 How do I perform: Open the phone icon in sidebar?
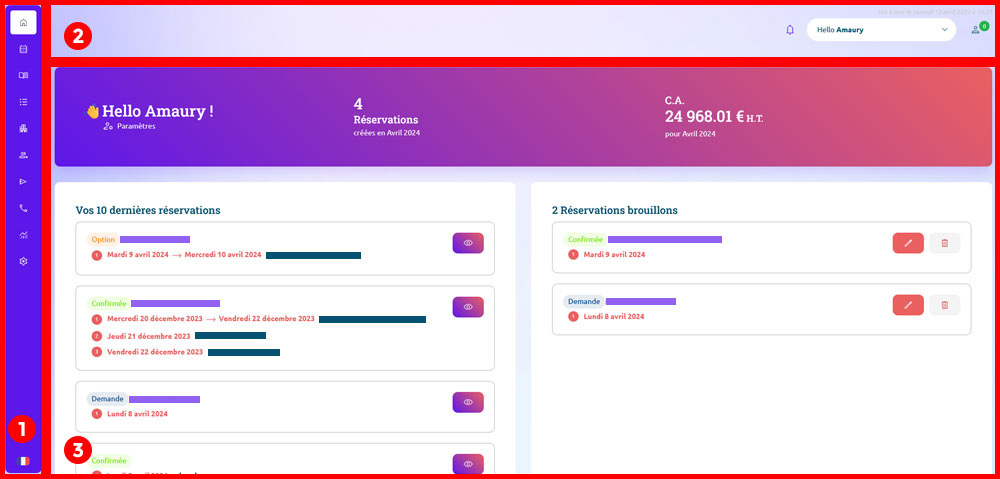click(24, 208)
